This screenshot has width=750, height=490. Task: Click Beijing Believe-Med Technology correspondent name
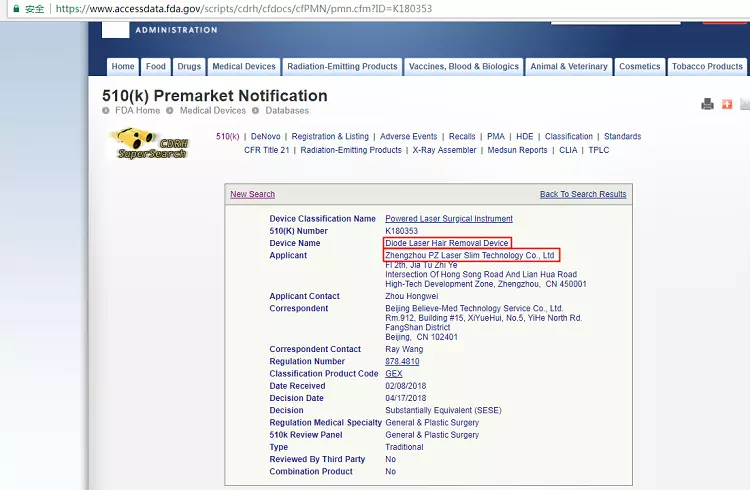point(474,308)
